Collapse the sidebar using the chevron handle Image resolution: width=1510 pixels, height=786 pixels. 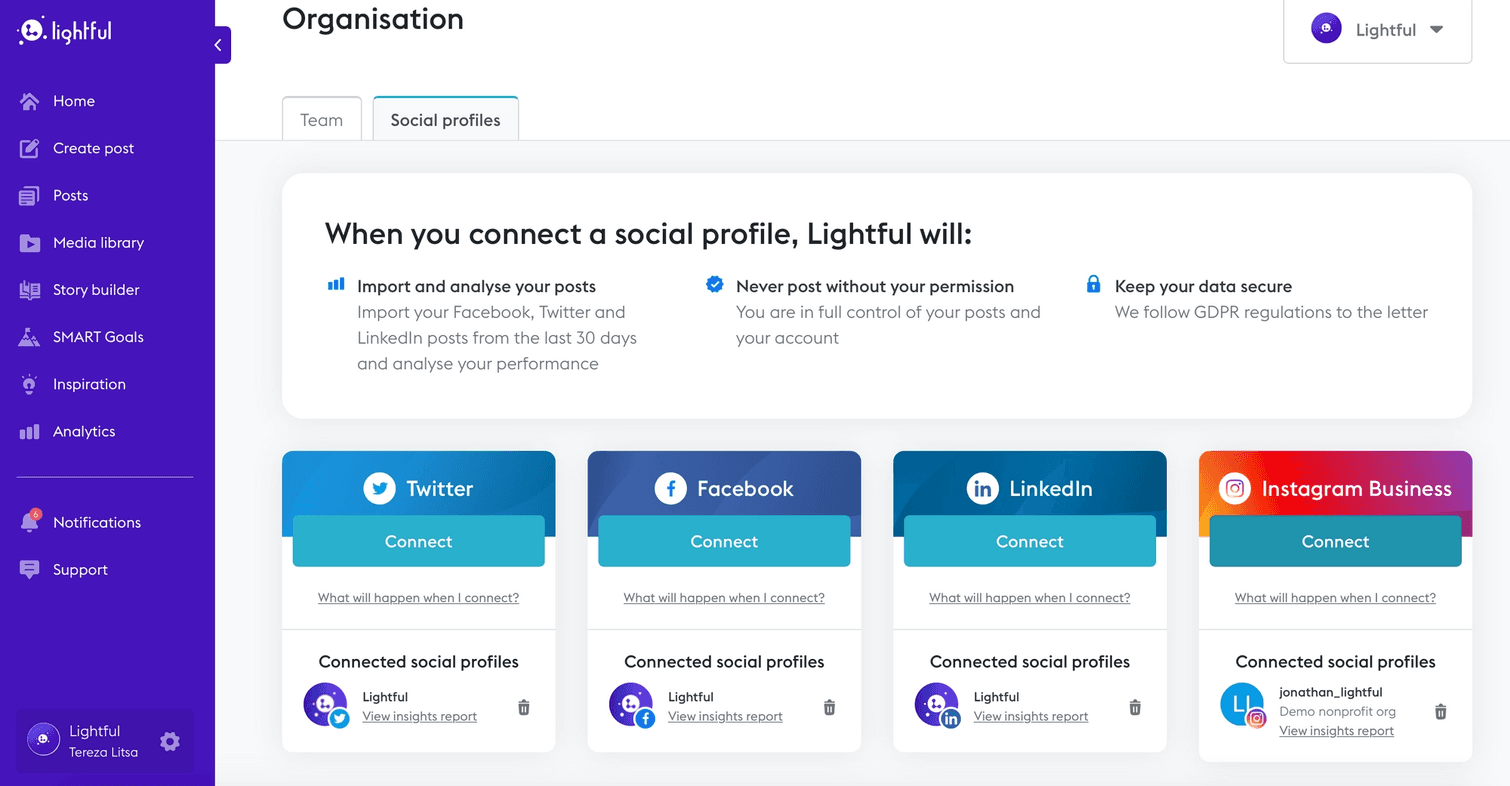(x=220, y=45)
